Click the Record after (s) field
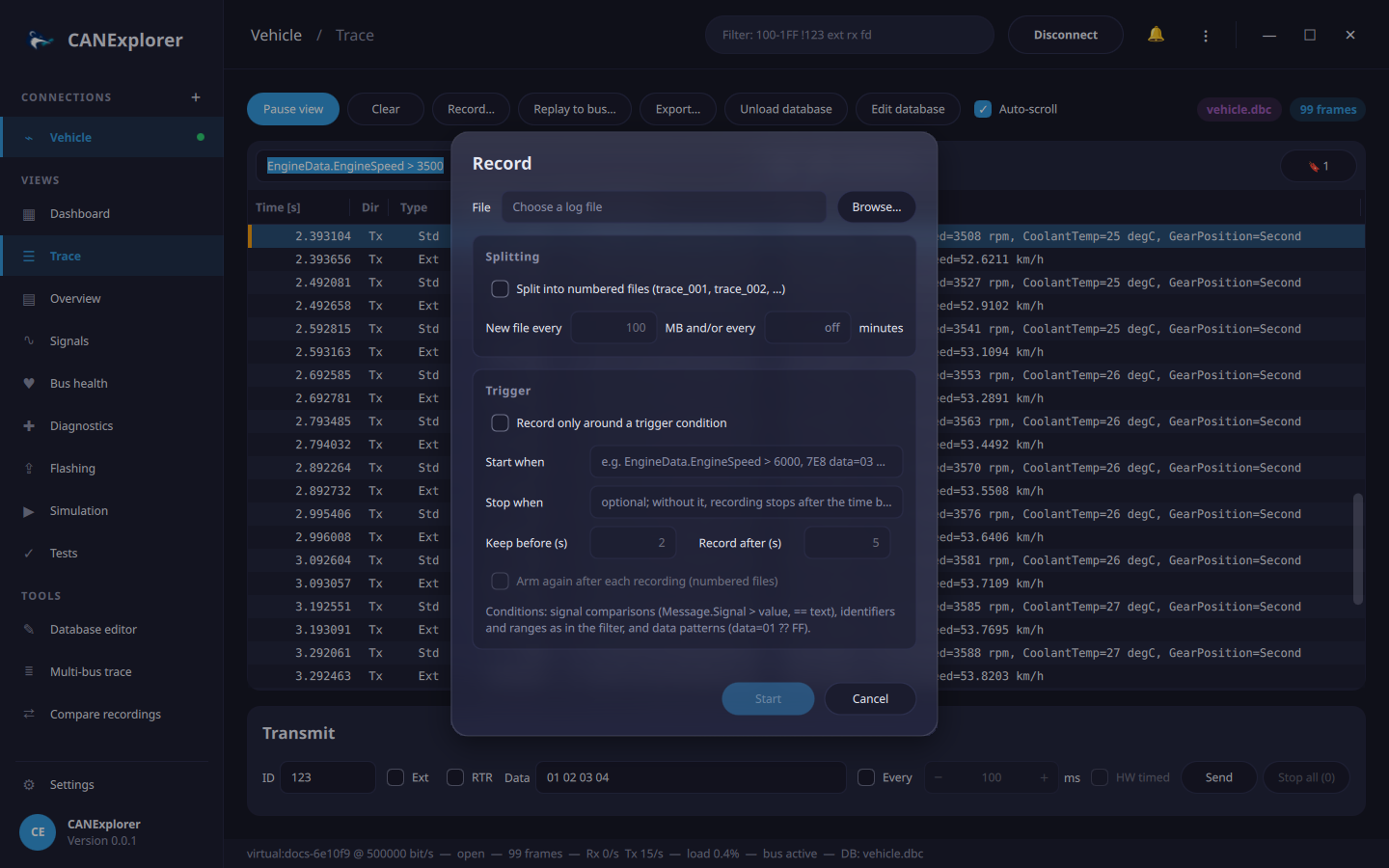 click(x=847, y=543)
